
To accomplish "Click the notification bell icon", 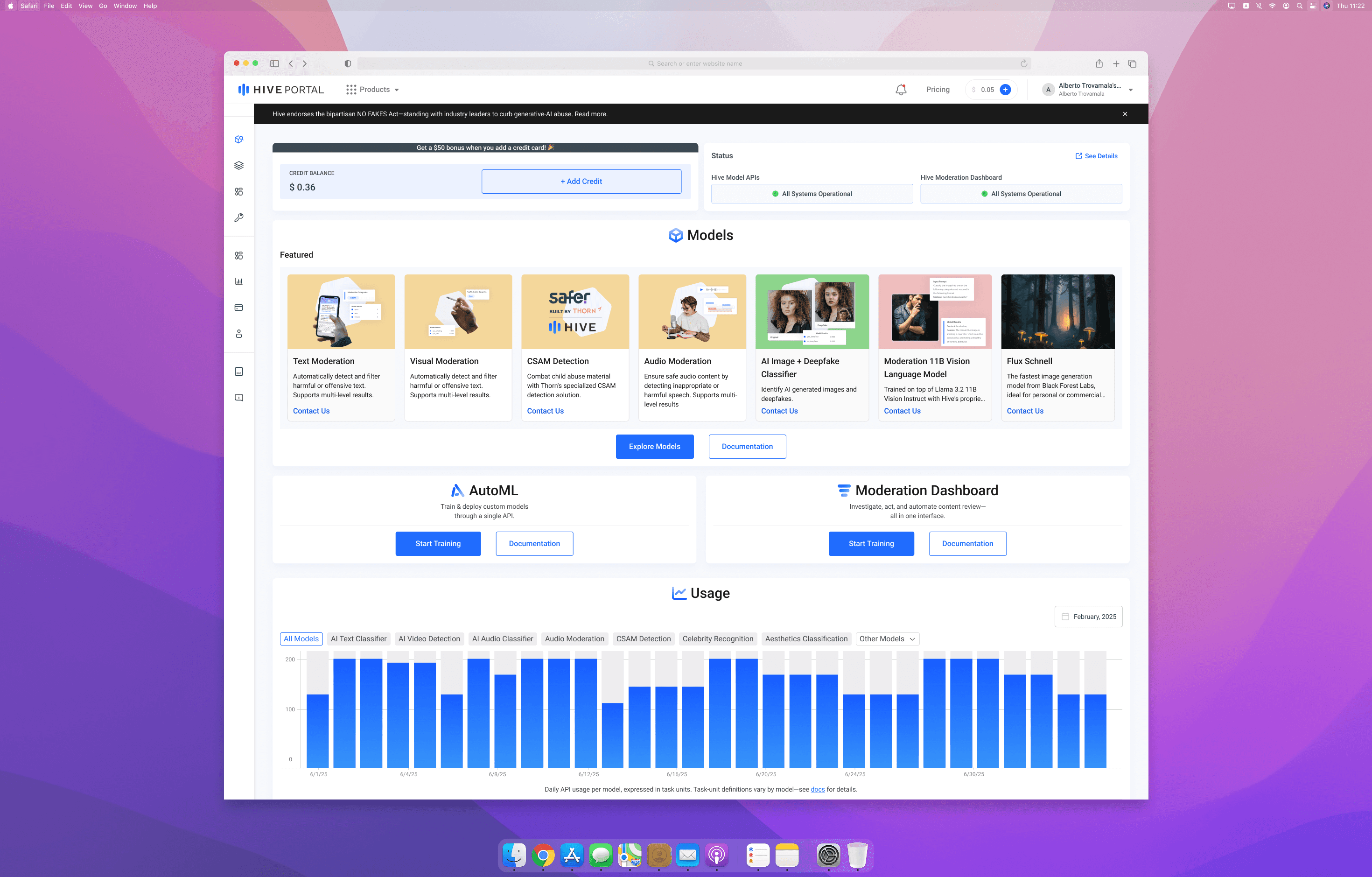I will tap(901, 90).
